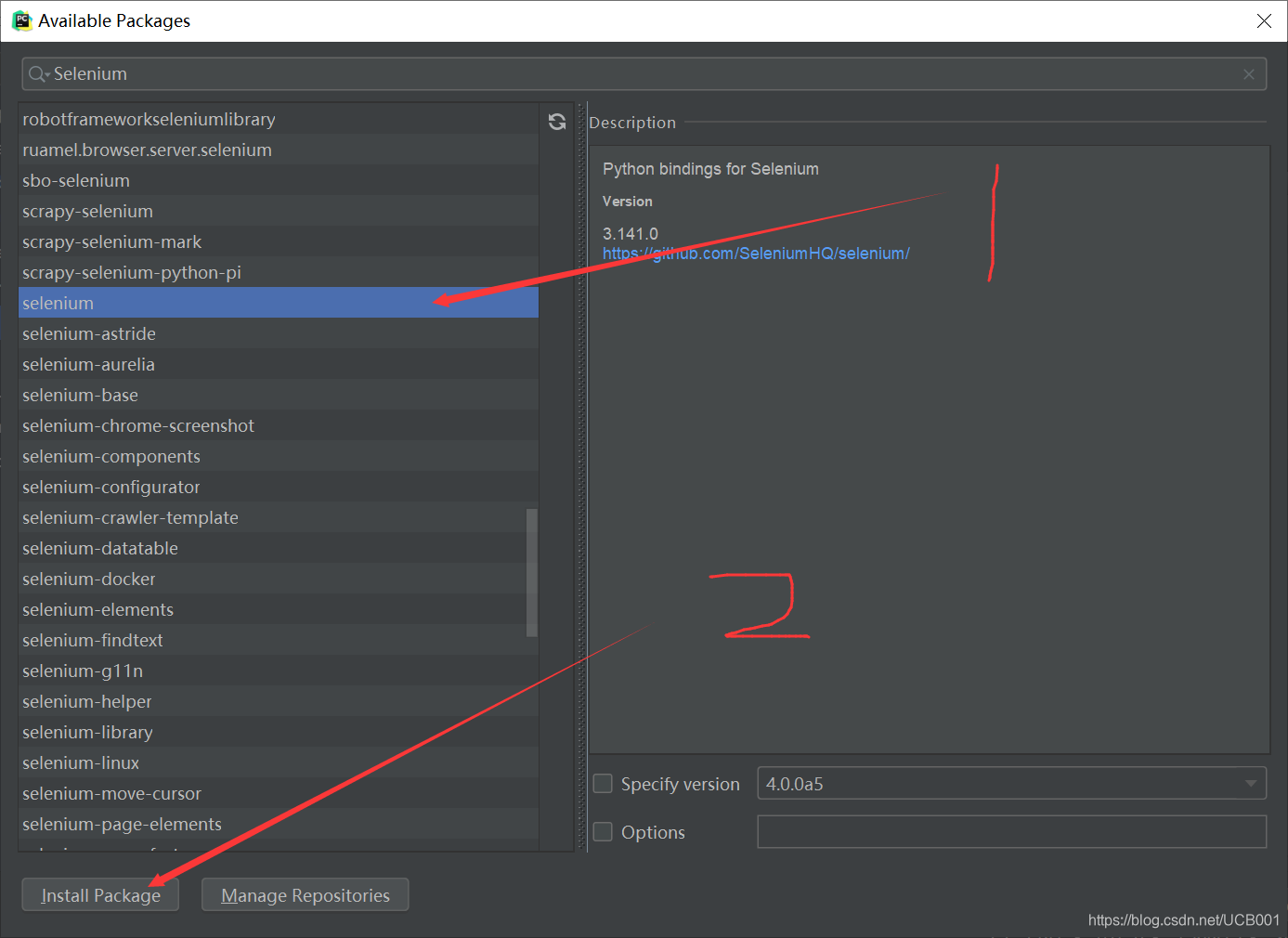Click the package list vertical scrollbar

(x=532, y=572)
